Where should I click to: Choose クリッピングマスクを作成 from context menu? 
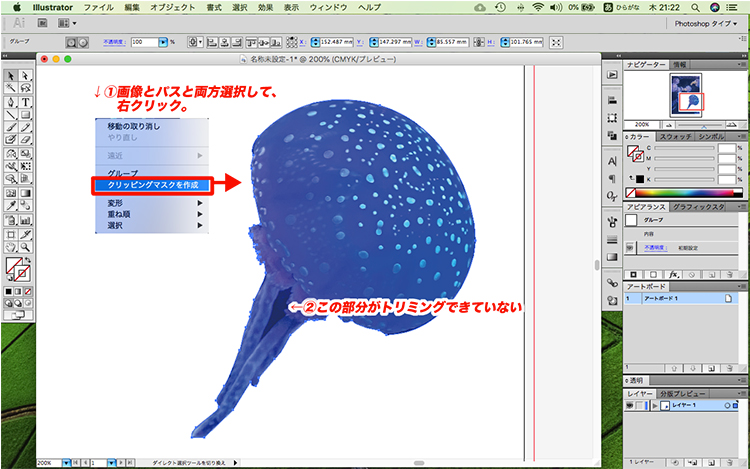[x=153, y=185]
